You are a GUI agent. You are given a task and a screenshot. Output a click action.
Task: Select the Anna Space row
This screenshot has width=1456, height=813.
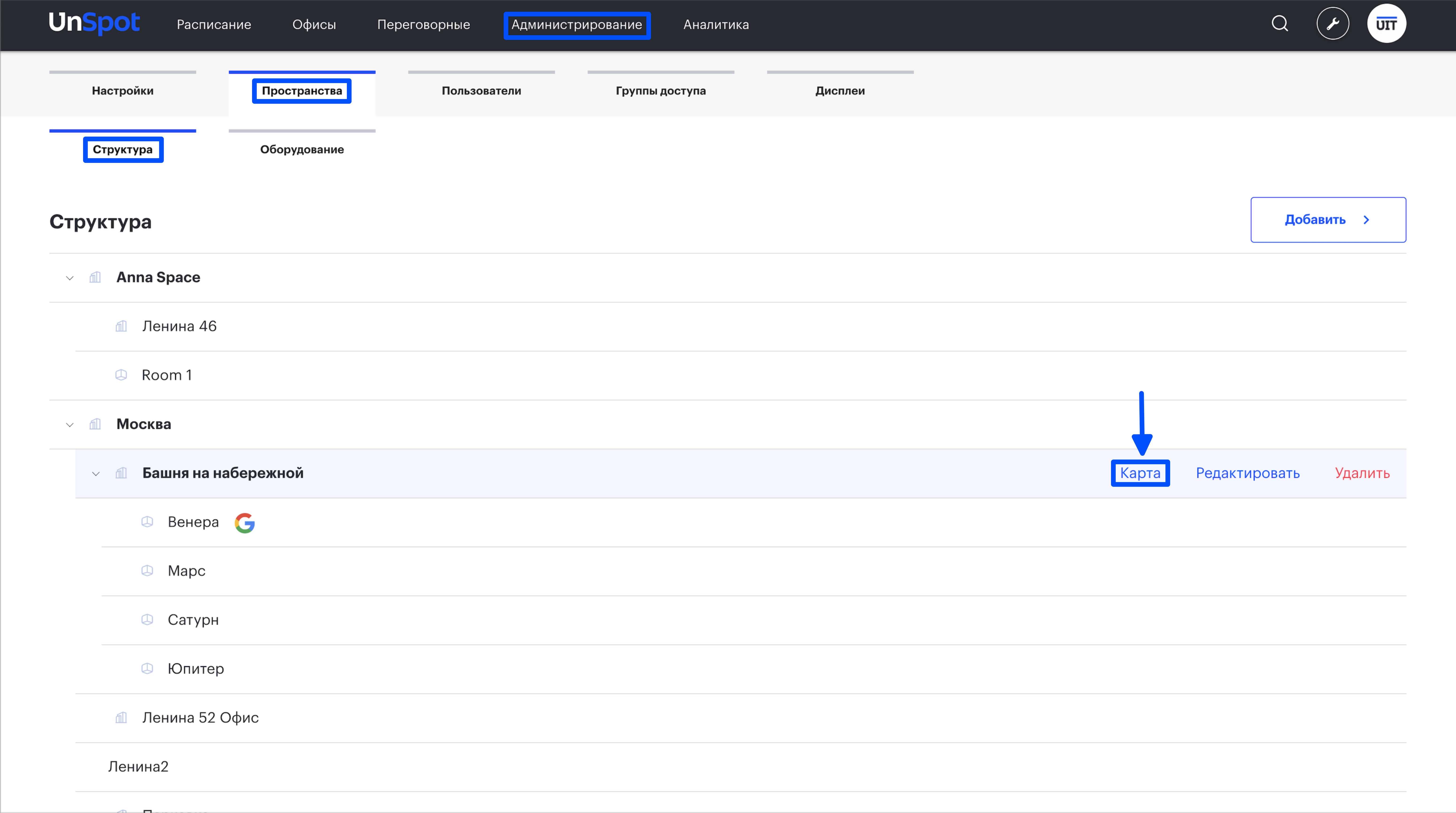click(728, 278)
